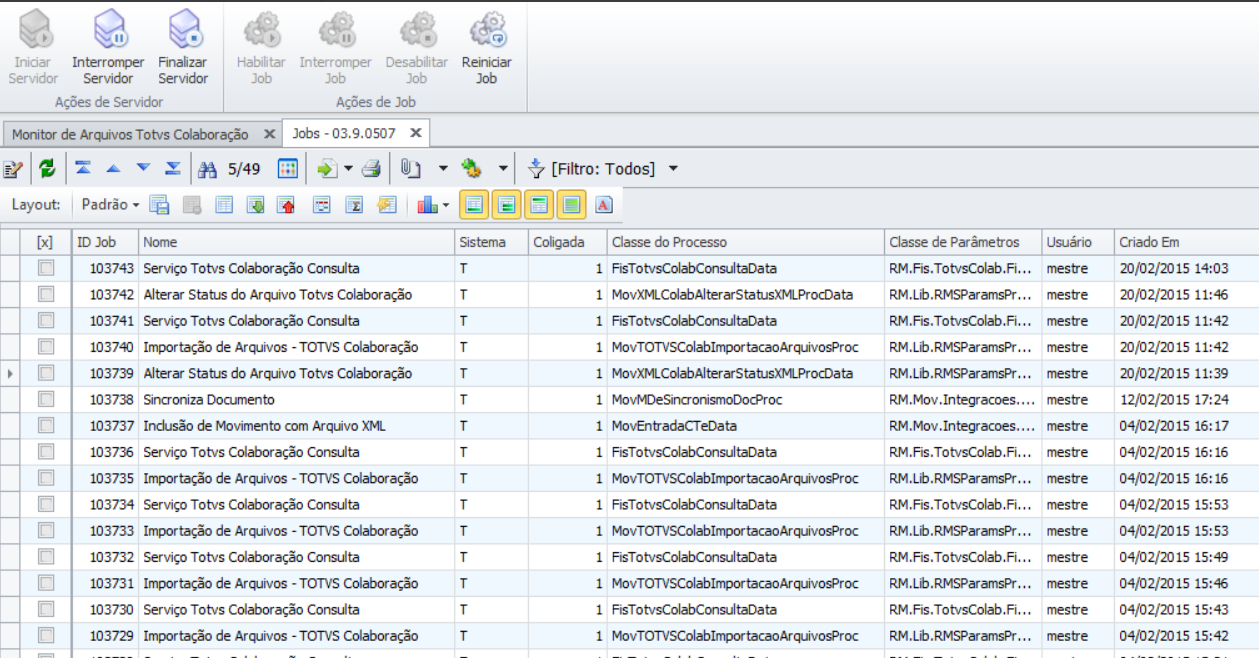Click the red letter A formatting icon

tap(604, 205)
